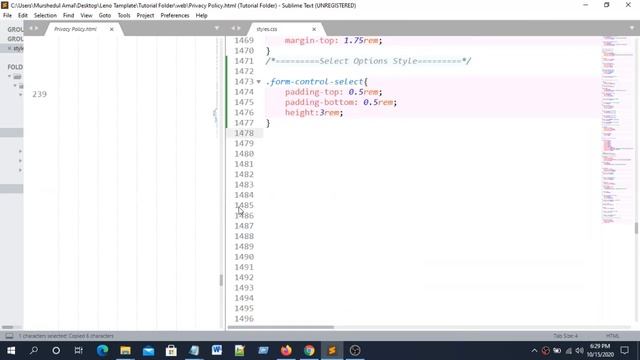Open Windows notification center
The width and height of the screenshot is (640, 360).
[x=624, y=351]
